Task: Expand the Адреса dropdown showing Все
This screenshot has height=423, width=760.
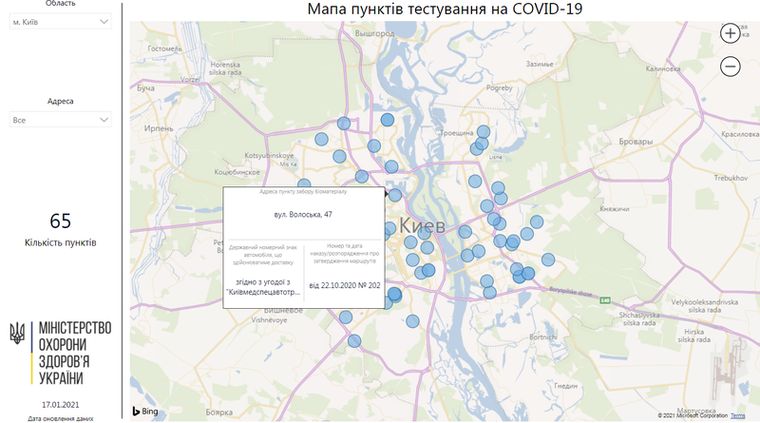Action: [x=60, y=120]
